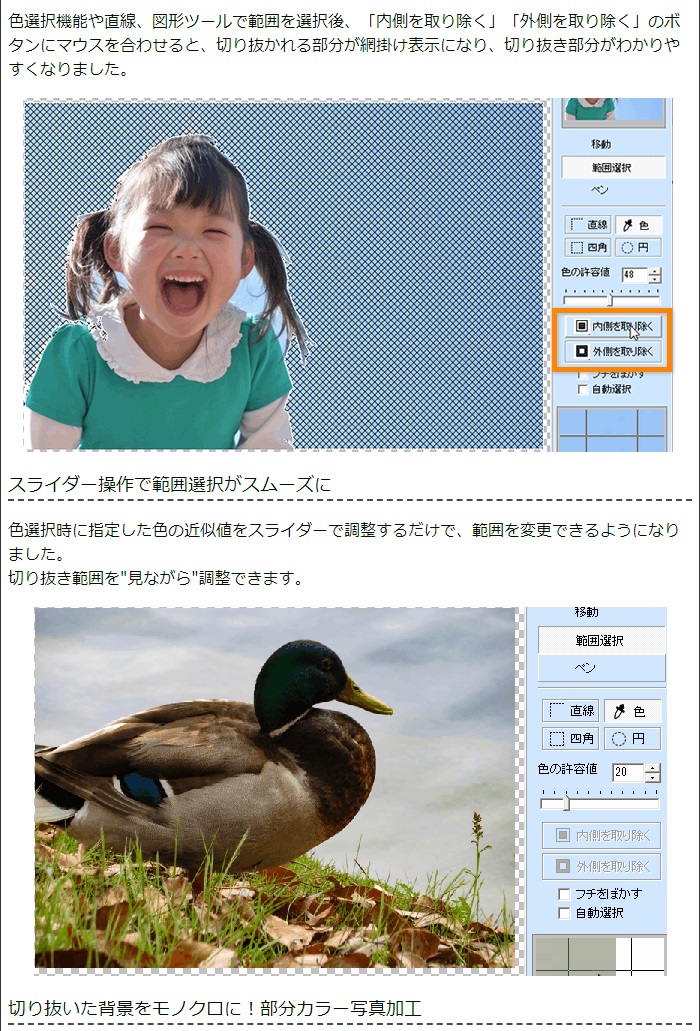Click the tolerance slider handle near value 48

pyautogui.click(x=610, y=300)
